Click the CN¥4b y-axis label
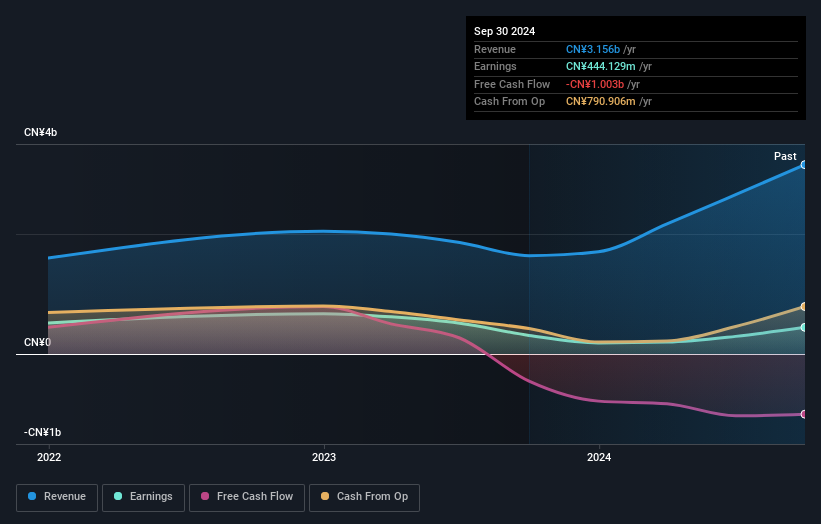This screenshot has height=524, width=821. point(40,132)
